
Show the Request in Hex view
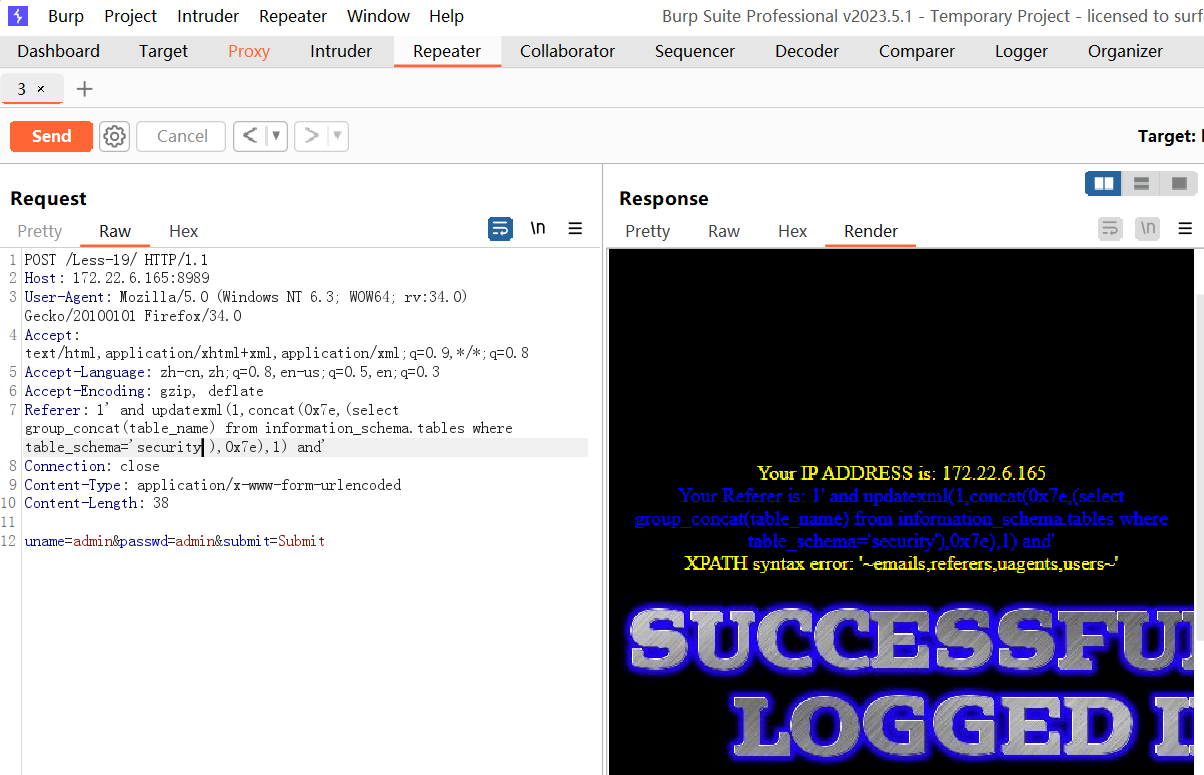tap(184, 231)
